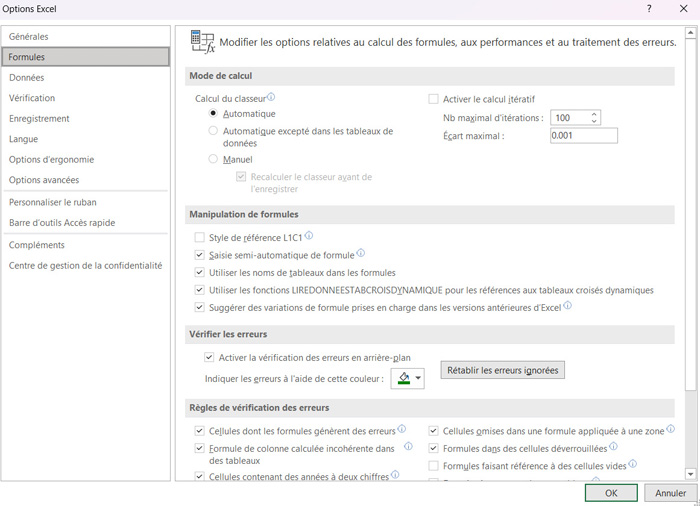Toggle Style de référence L1C1 checkbox
The image size is (700, 506).
coord(200,238)
